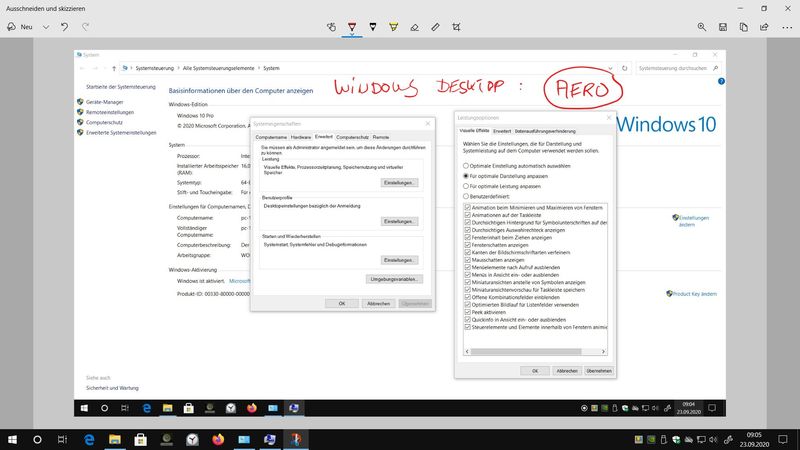The width and height of the screenshot is (800, 450).
Task: Open 'Hardware' tab in Systemeigenschaften
Action: pyautogui.click(x=301, y=137)
